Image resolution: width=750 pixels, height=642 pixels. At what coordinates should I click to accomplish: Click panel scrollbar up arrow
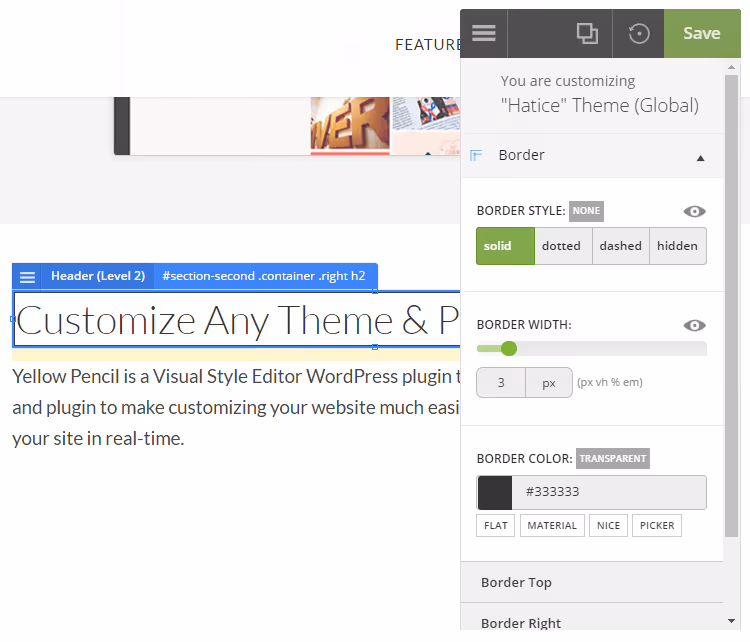pyautogui.click(x=731, y=67)
